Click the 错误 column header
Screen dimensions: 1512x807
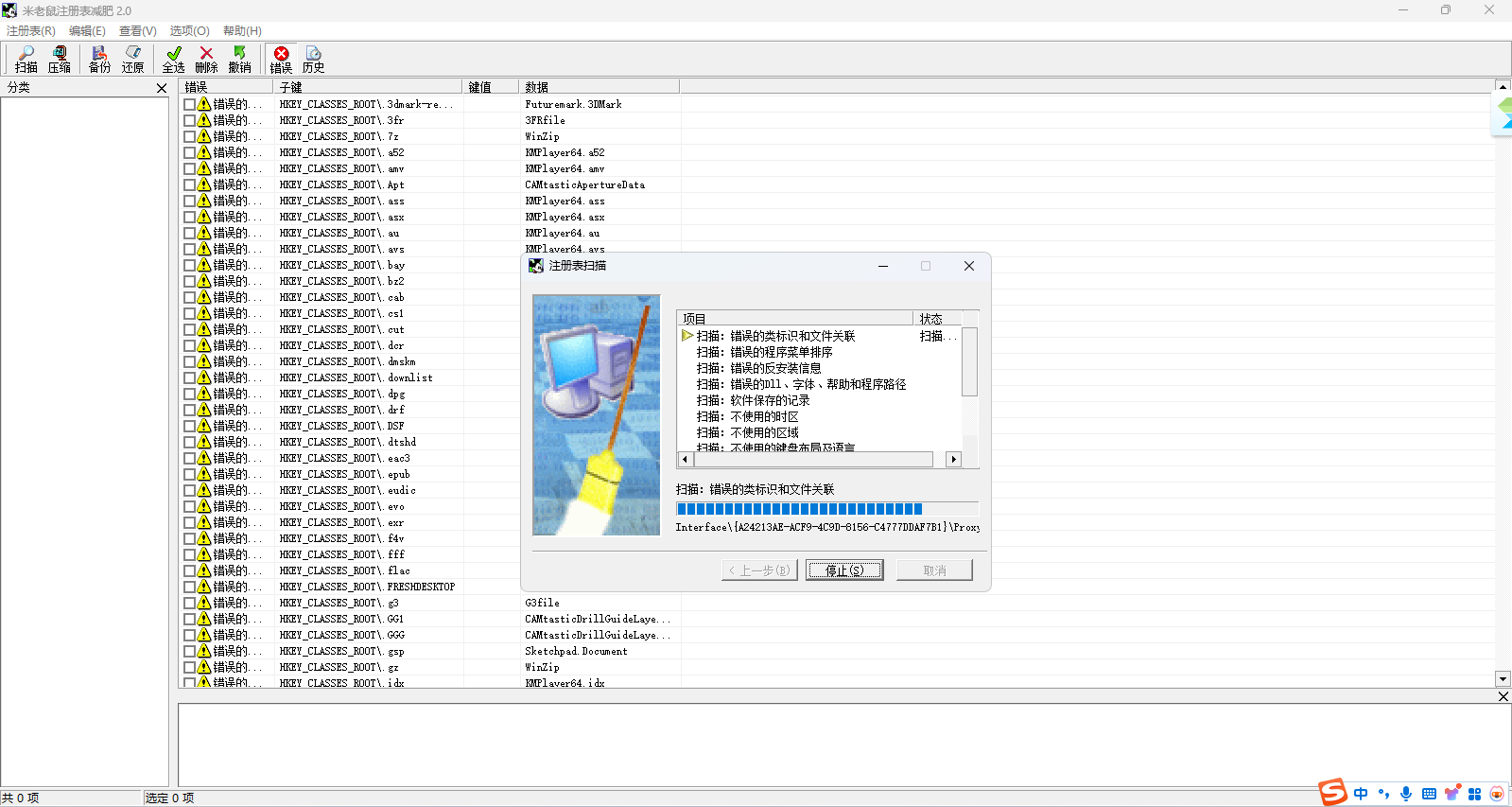pos(227,87)
